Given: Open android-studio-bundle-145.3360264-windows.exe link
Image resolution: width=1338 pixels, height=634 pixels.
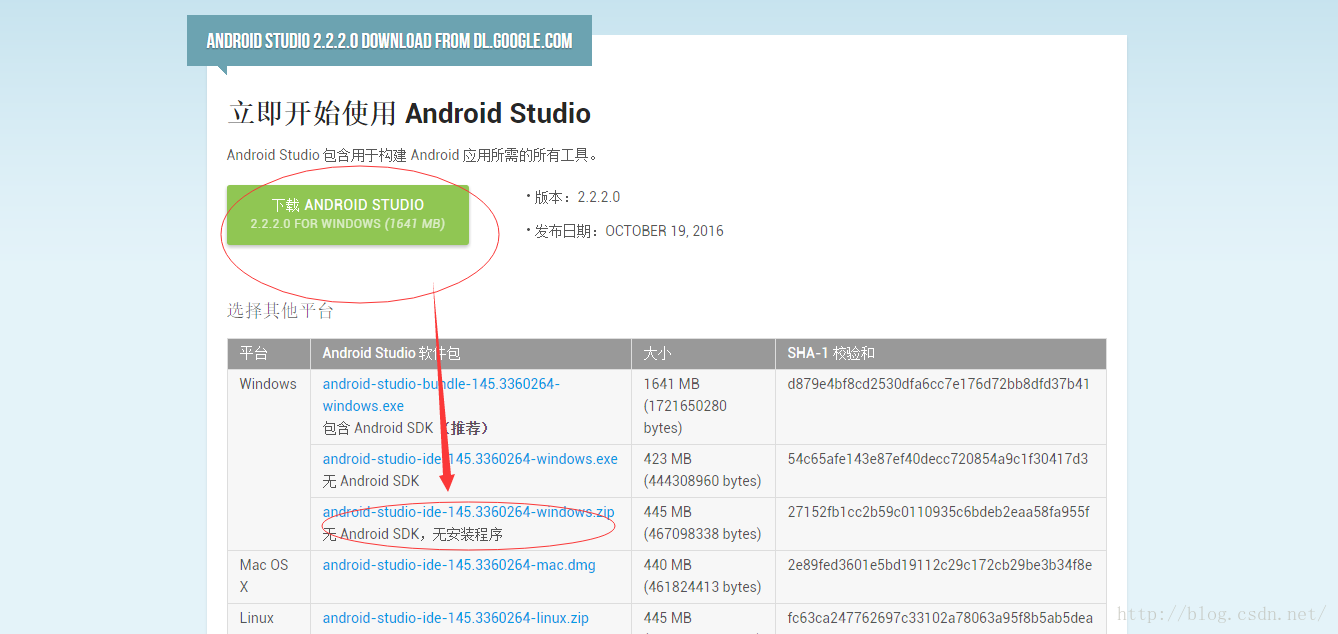Looking at the screenshot, I should pos(441,395).
